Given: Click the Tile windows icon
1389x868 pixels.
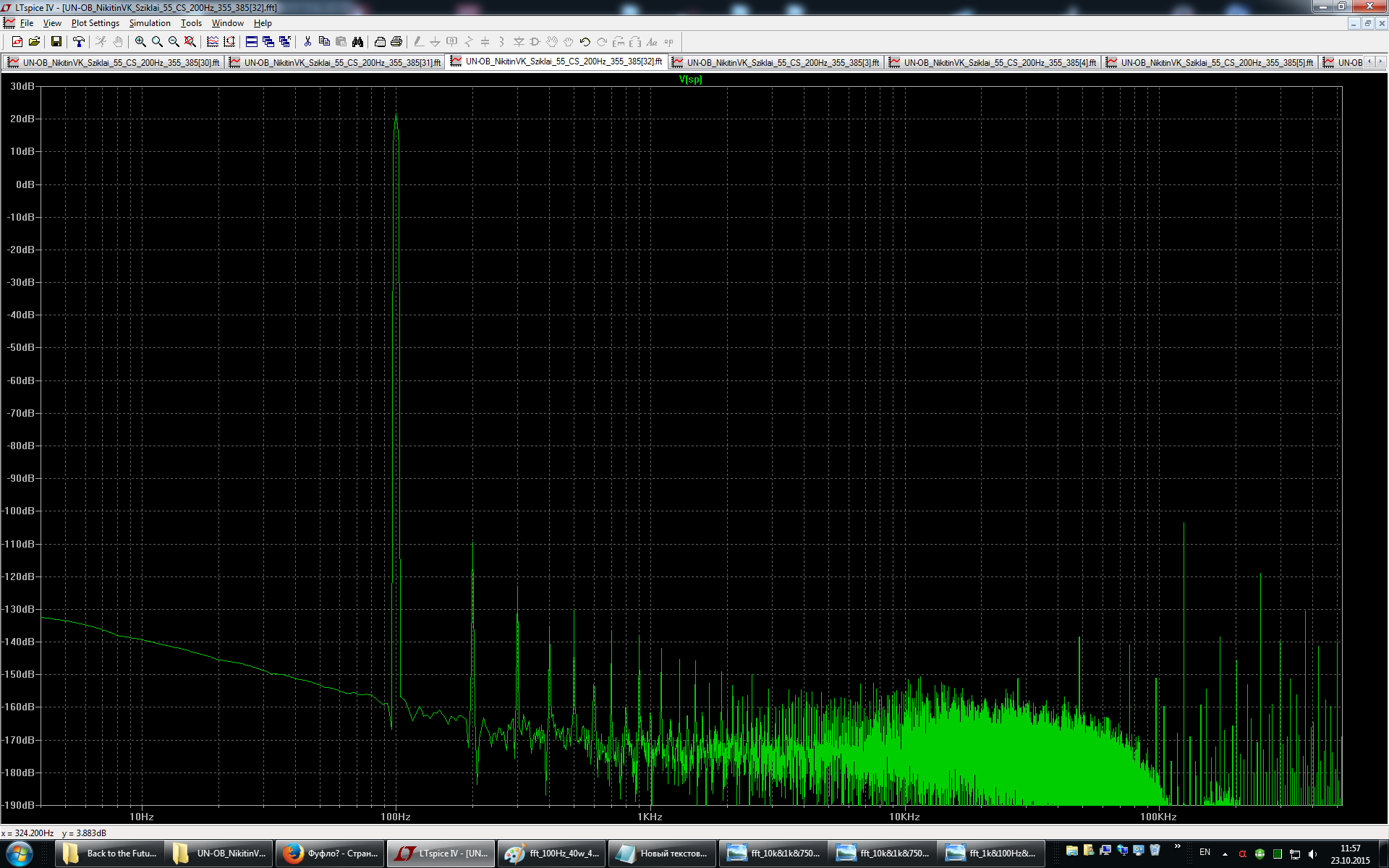Looking at the screenshot, I should [252, 42].
